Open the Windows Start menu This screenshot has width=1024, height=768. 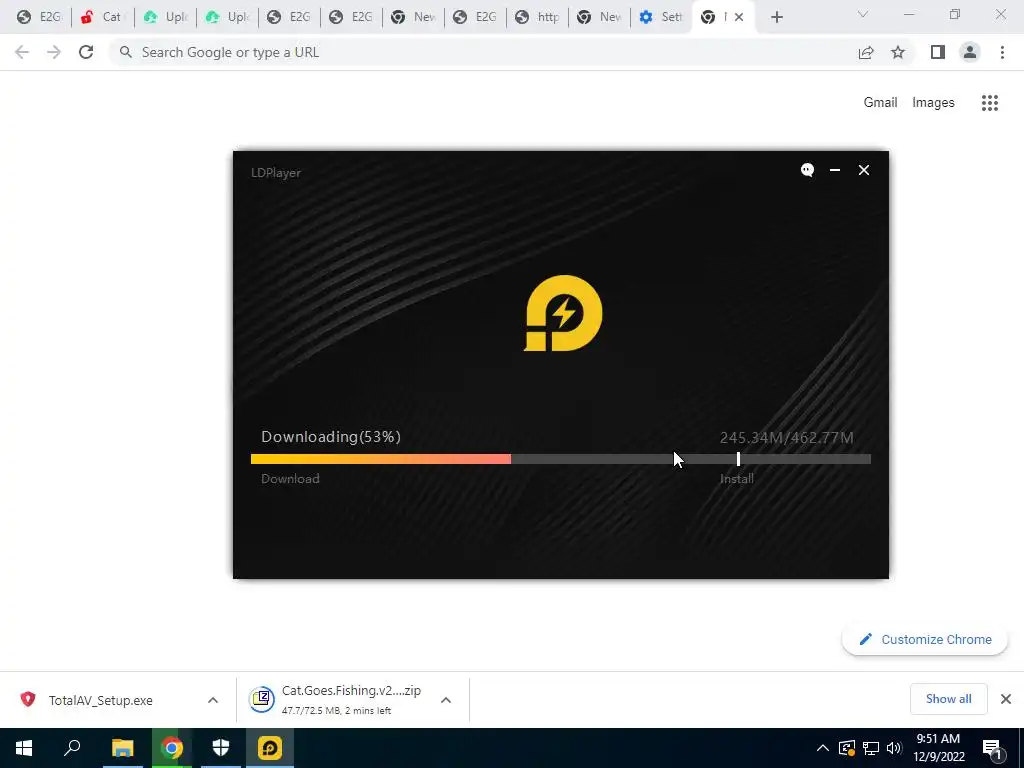point(24,748)
